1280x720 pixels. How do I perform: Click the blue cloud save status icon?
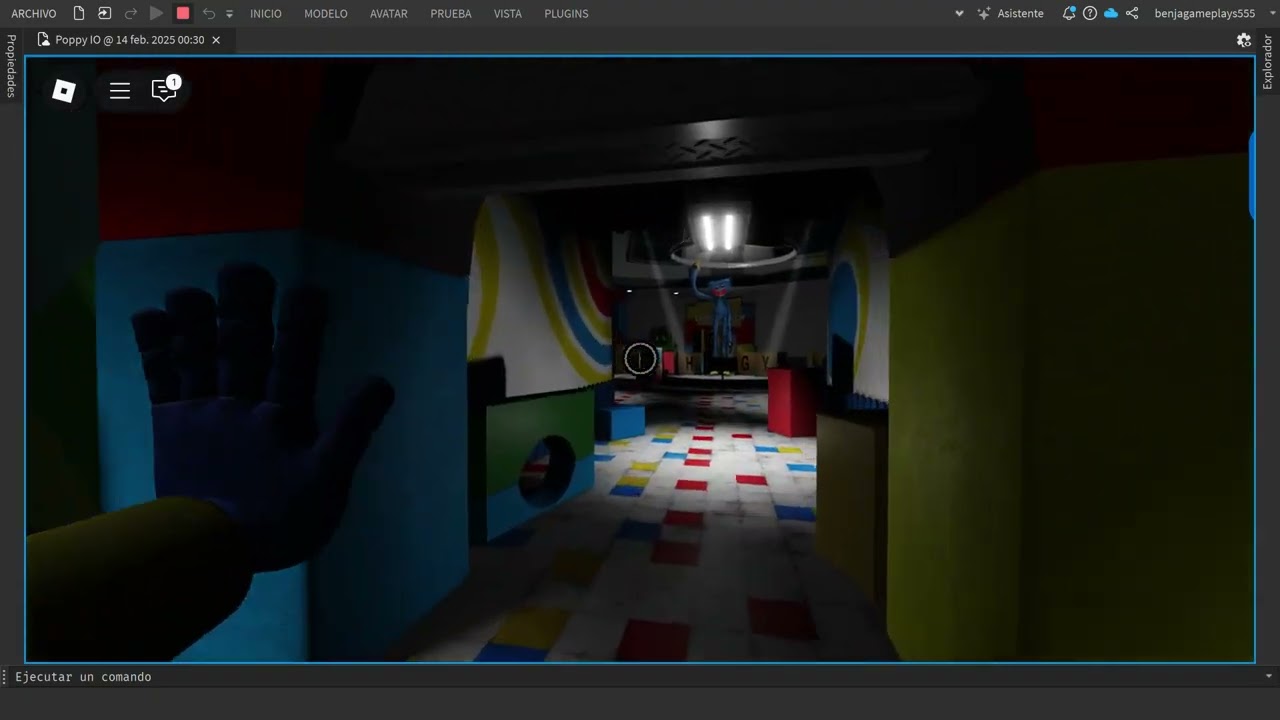click(x=1111, y=13)
